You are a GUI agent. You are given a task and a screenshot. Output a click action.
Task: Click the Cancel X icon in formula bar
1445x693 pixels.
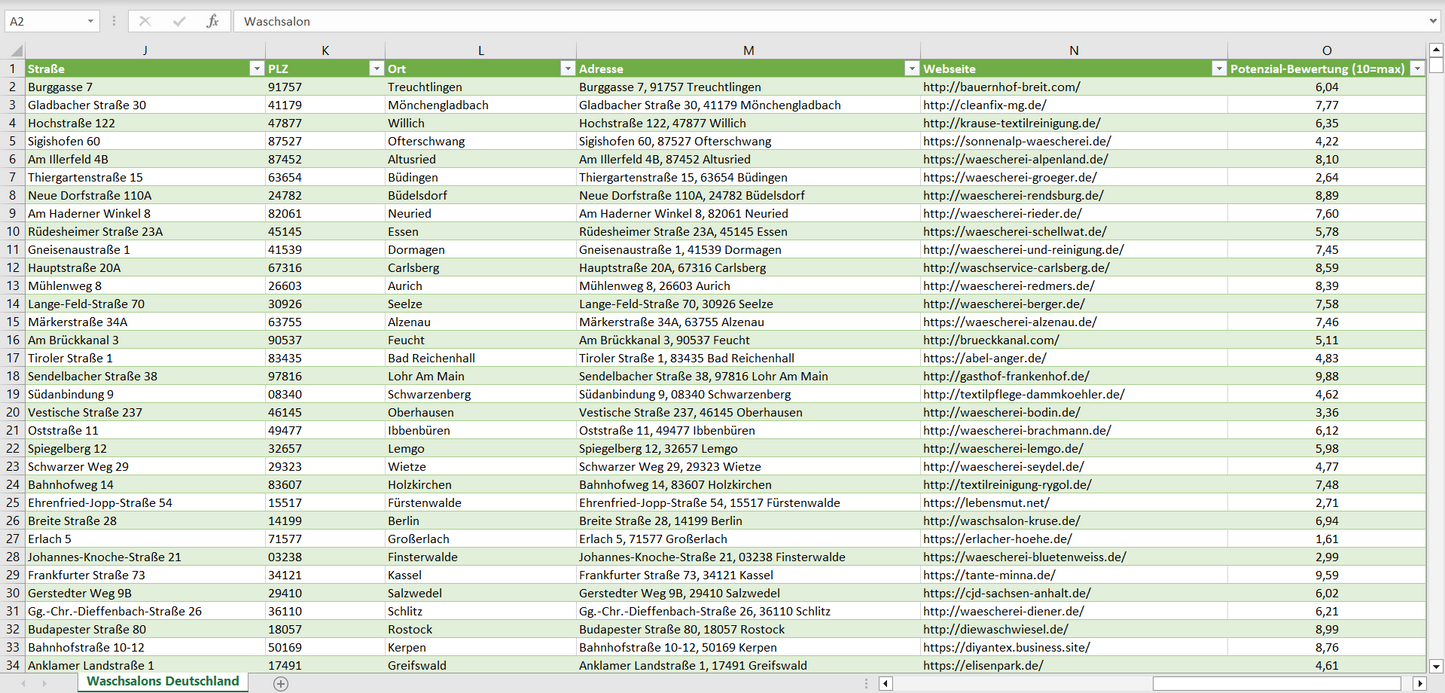(x=145, y=21)
